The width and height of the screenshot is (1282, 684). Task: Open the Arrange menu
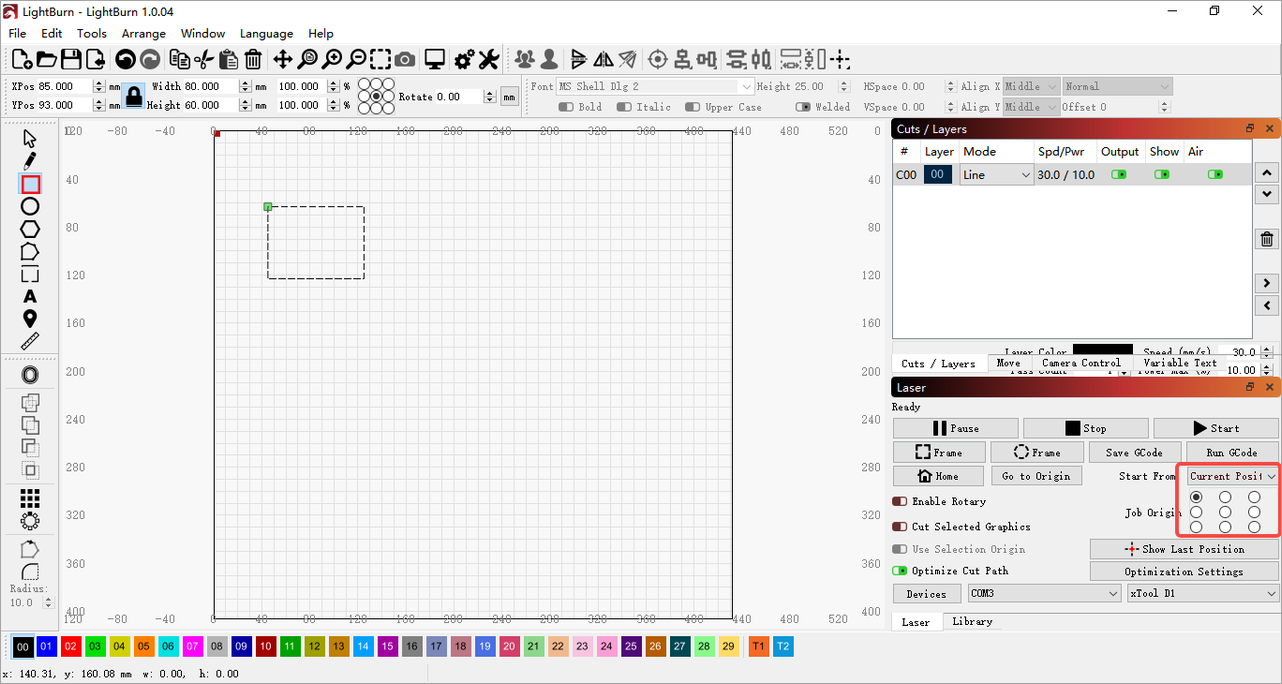pyautogui.click(x=144, y=33)
